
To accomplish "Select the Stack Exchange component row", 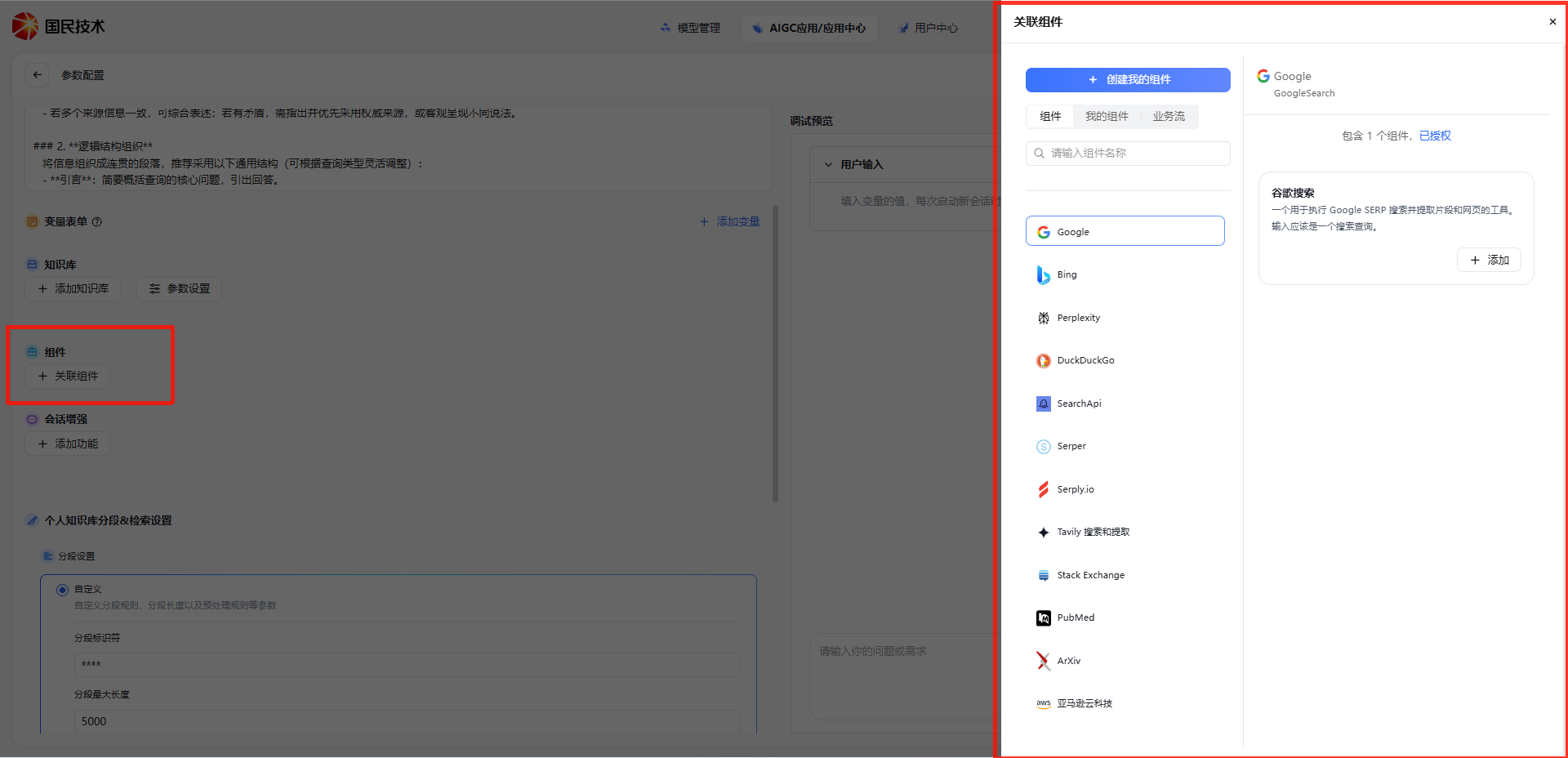I will click(x=1125, y=575).
